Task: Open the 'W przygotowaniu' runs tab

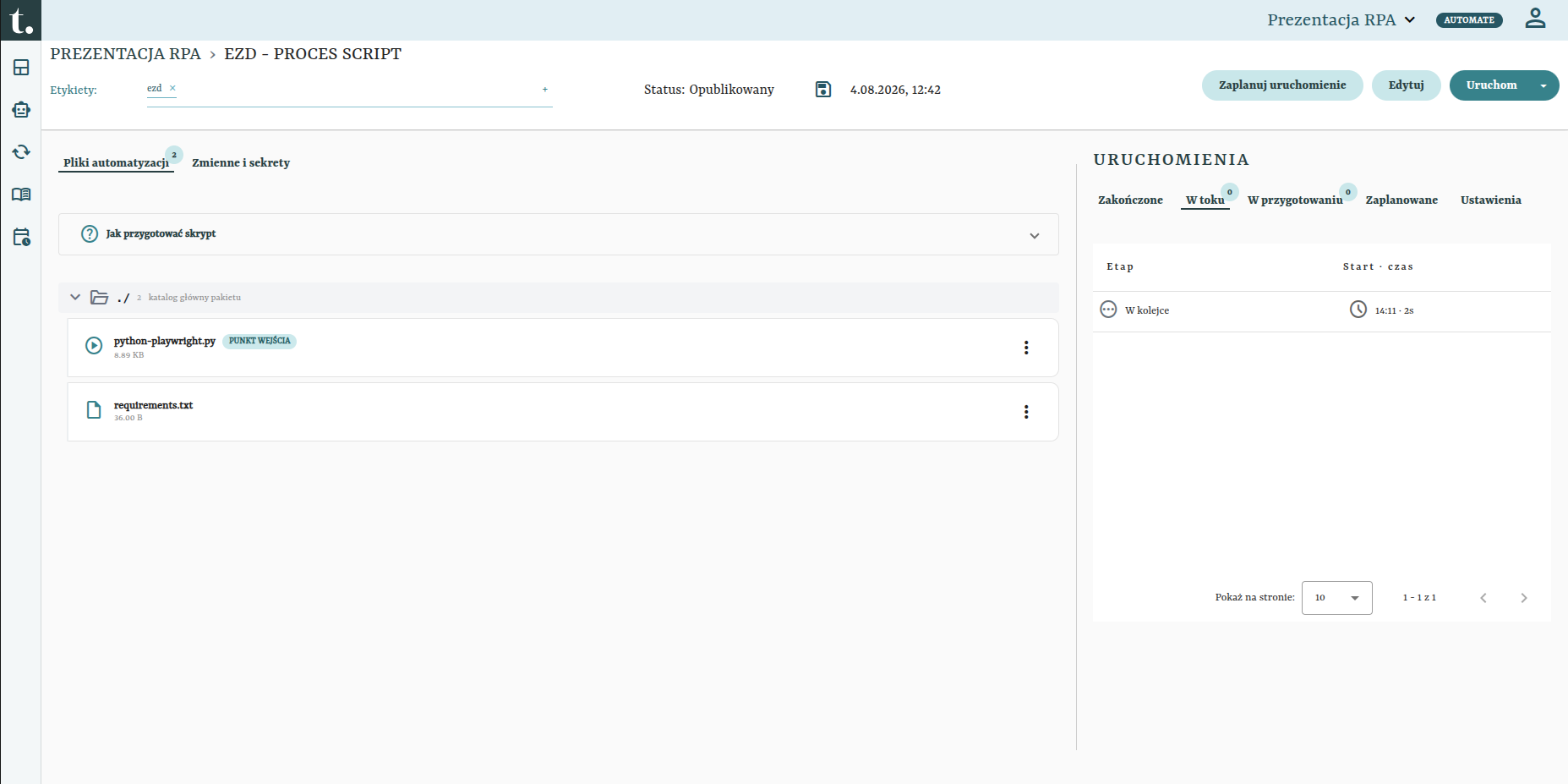Action: (x=1295, y=200)
